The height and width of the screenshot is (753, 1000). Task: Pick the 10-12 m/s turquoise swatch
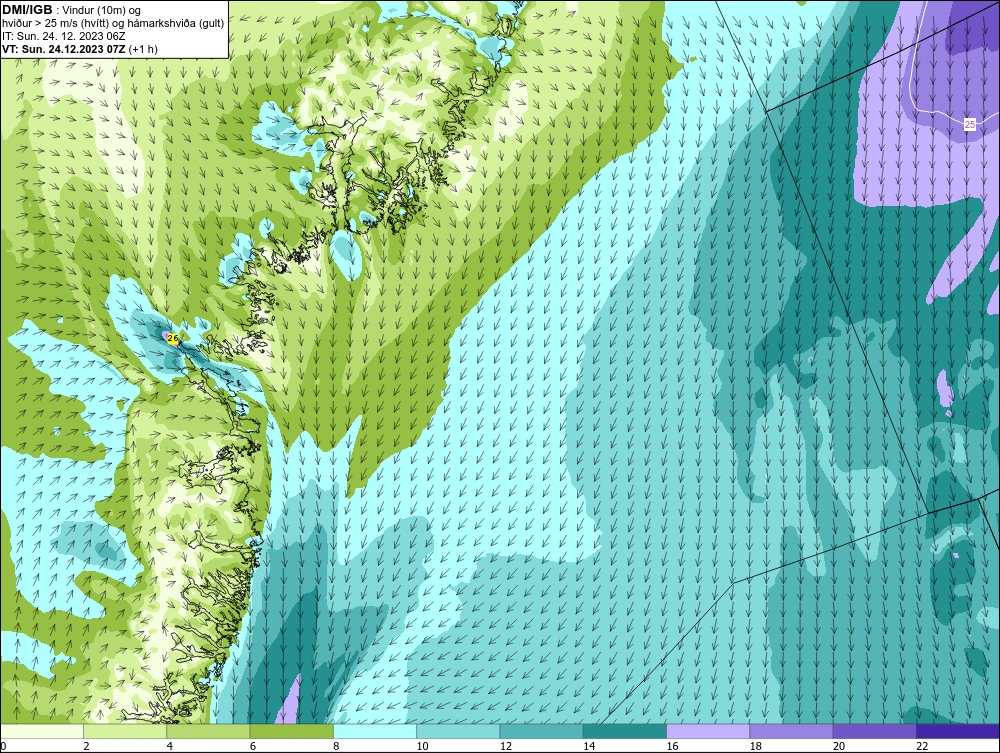coord(458,731)
